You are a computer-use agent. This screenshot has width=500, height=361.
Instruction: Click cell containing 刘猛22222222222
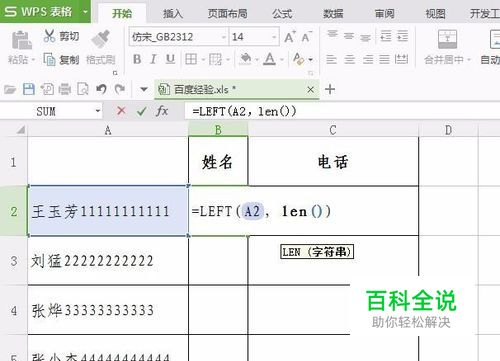(108, 261)
